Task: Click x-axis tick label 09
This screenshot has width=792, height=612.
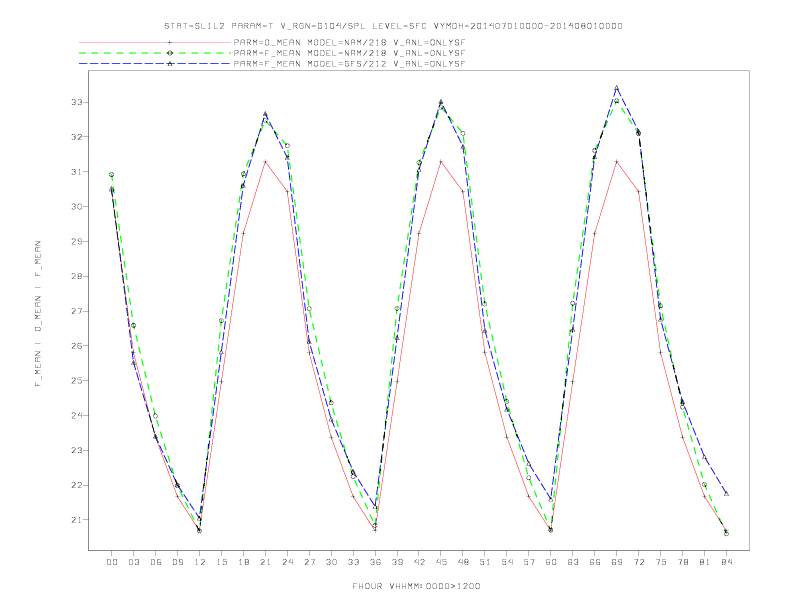Action: [x=177, y=562]
